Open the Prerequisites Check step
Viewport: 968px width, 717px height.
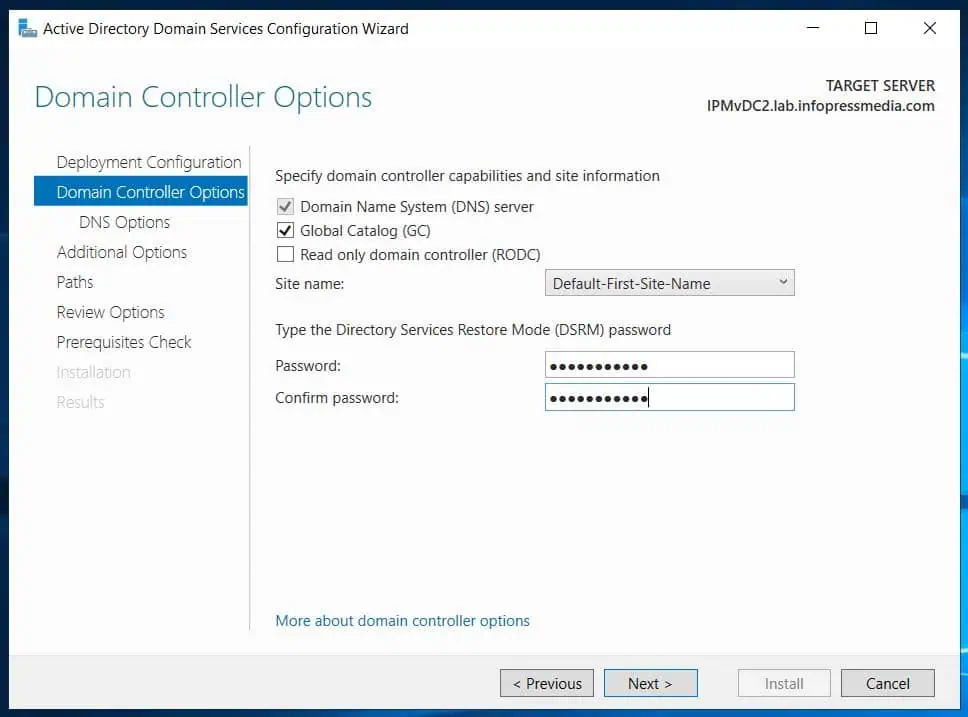pyautogui.click(x=124, y=342)
